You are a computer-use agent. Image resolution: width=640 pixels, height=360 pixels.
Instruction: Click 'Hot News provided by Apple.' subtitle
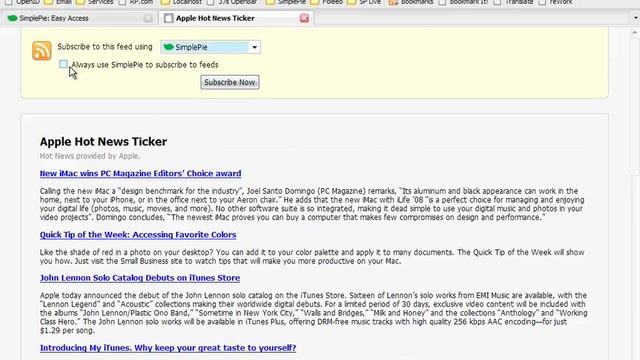pyautogui.click(x=90, y=156)
